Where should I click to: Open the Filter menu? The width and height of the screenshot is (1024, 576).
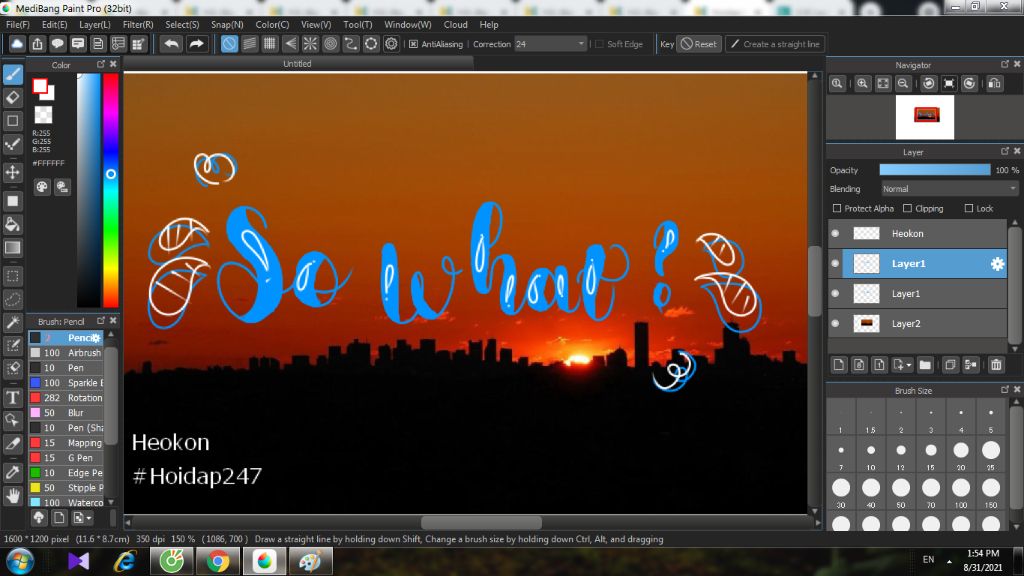(x=138, y=25)
